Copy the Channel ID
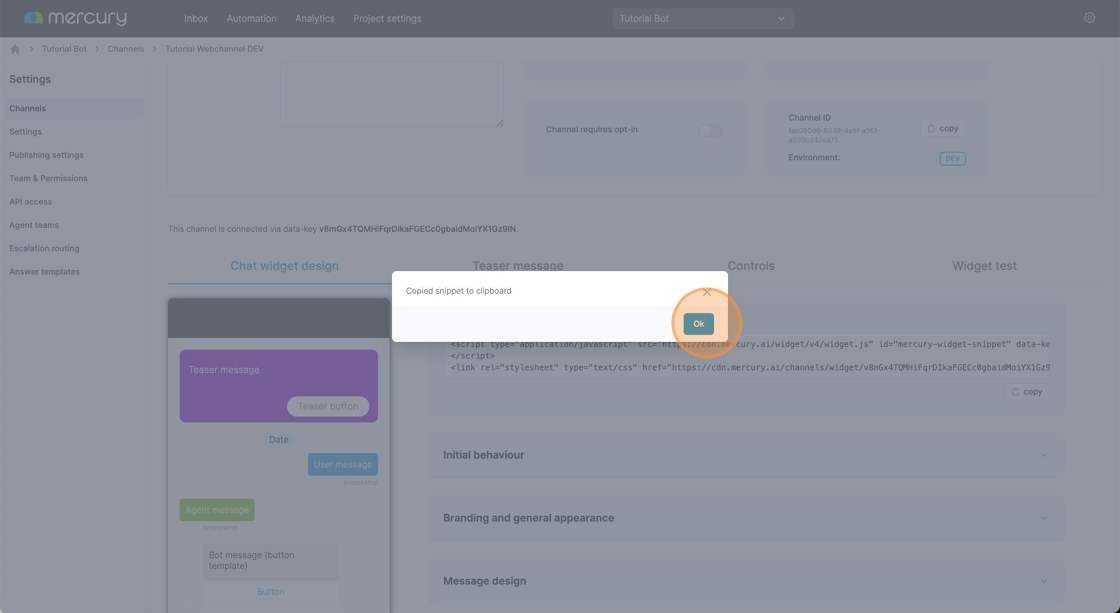Screen dimensions: 1120x613 coord(943,129)
